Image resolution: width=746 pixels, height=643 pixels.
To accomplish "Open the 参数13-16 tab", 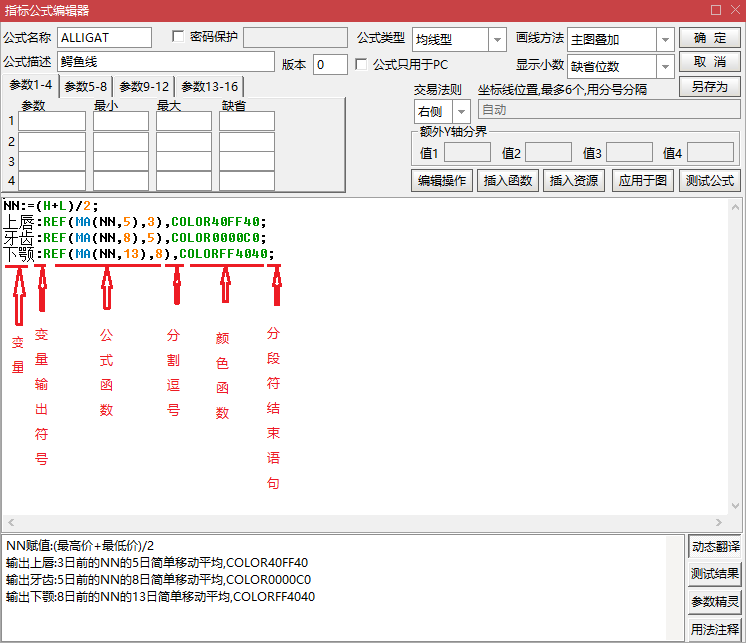I will [x=209, y=87].
